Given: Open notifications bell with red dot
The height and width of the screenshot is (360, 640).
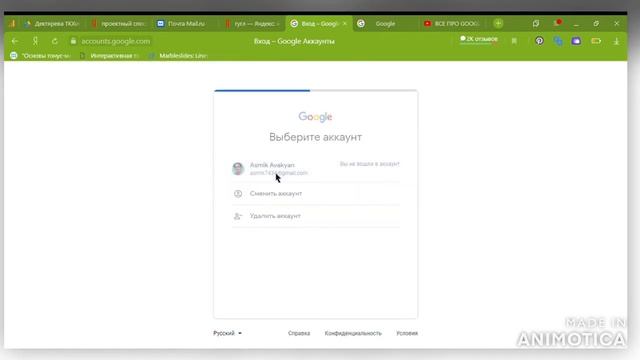Looking at the screenshot, I should click(557, 23).
